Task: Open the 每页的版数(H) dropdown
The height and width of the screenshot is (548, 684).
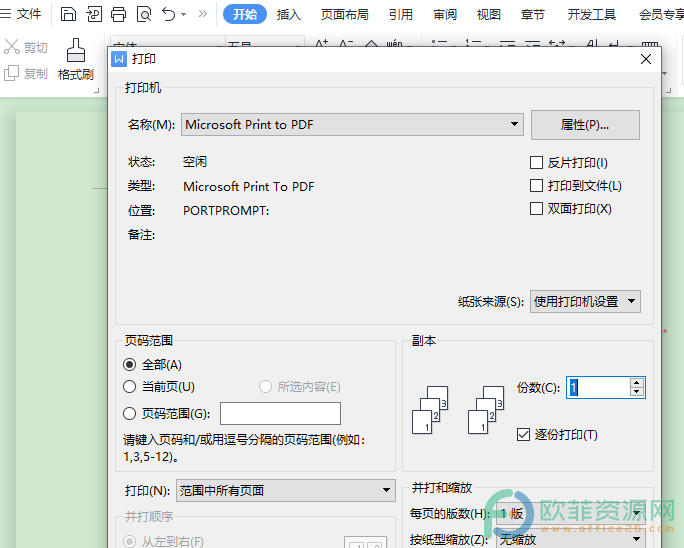Action: [571, 514]
